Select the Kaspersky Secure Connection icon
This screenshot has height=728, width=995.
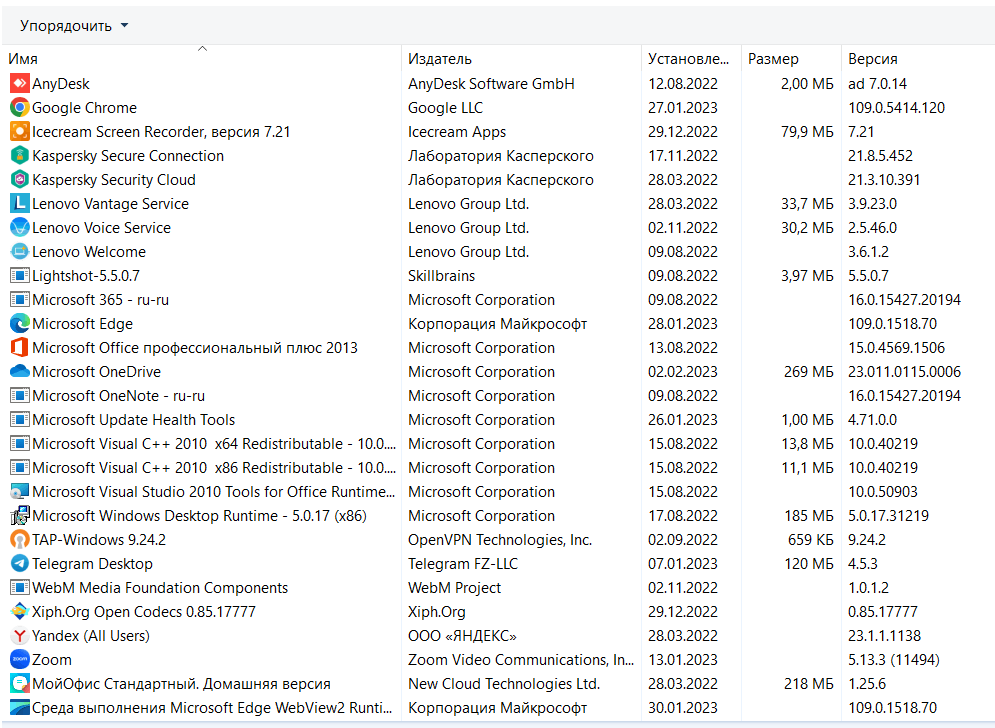tap(20, 156)
